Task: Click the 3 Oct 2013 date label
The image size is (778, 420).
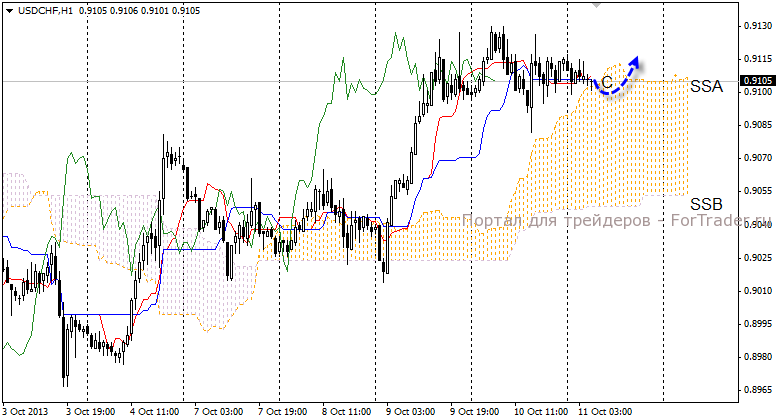Action: pos(25,412)
